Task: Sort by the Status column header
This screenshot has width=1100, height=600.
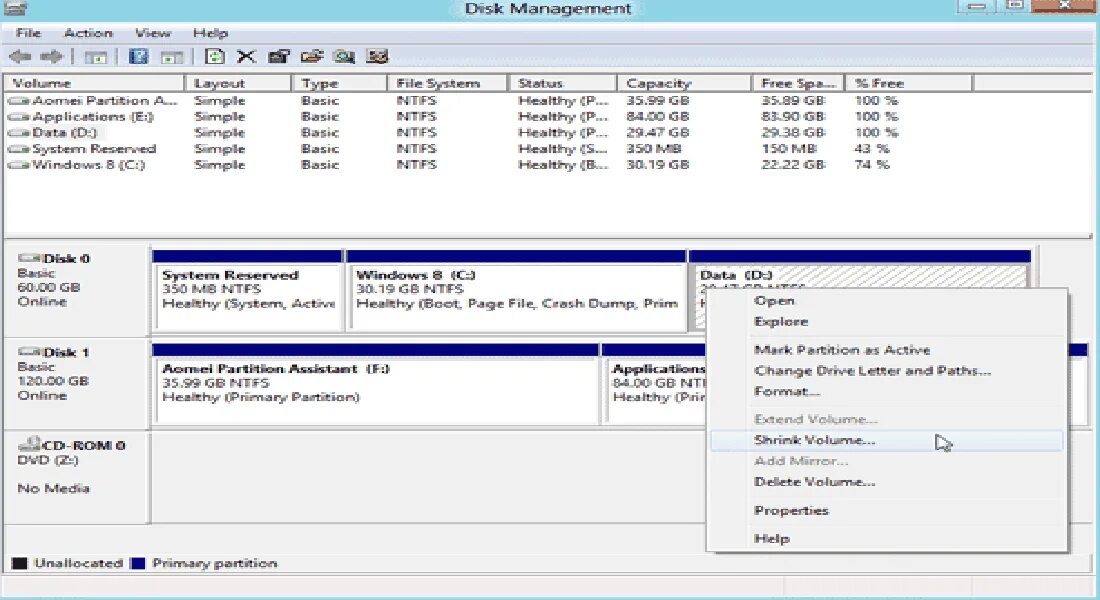Action: (x=563, y=83)
